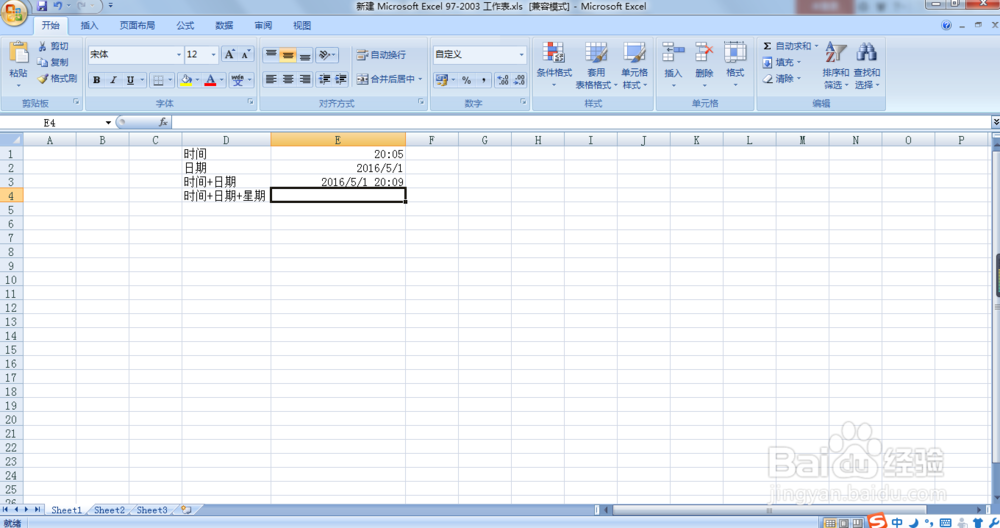Click the Undo arrow in quick access toolbar

[57, 6]
